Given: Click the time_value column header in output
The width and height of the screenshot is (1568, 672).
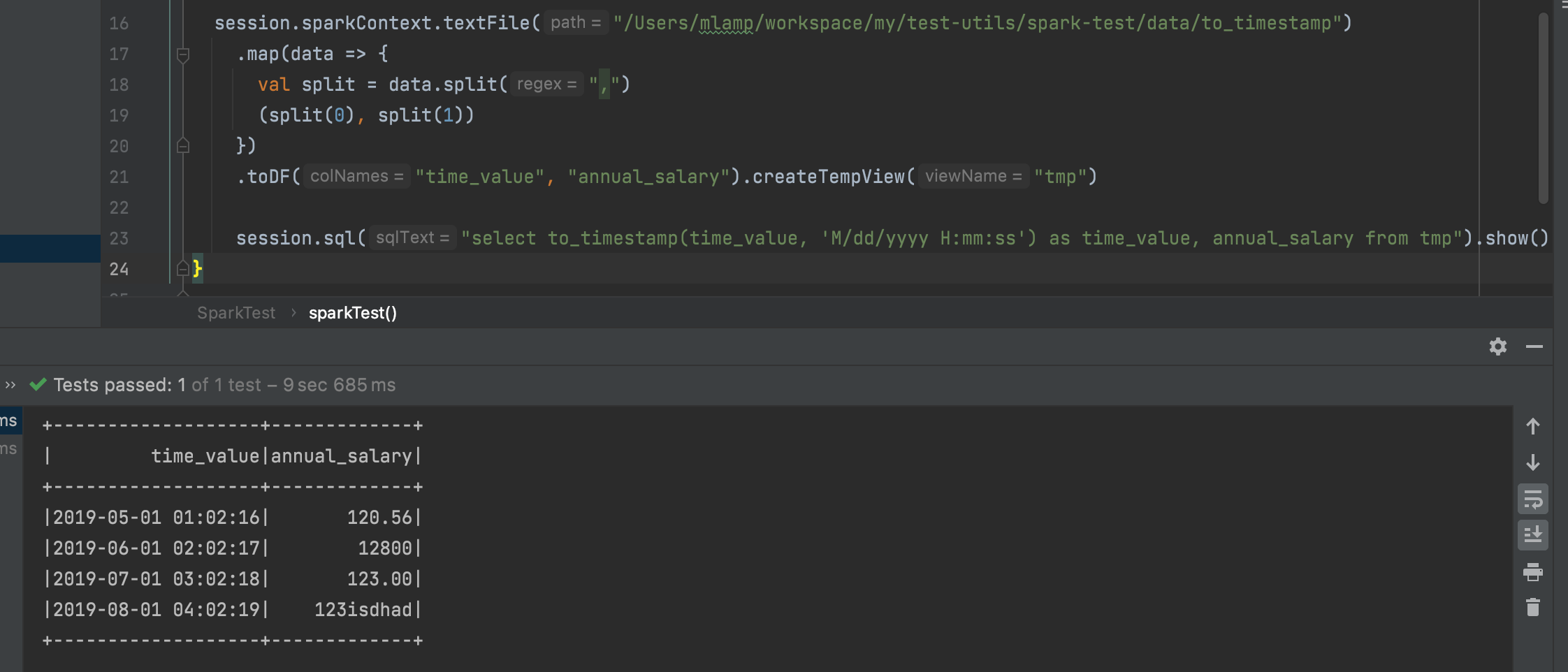Looking at the screenshot, I should click(205, 456).
